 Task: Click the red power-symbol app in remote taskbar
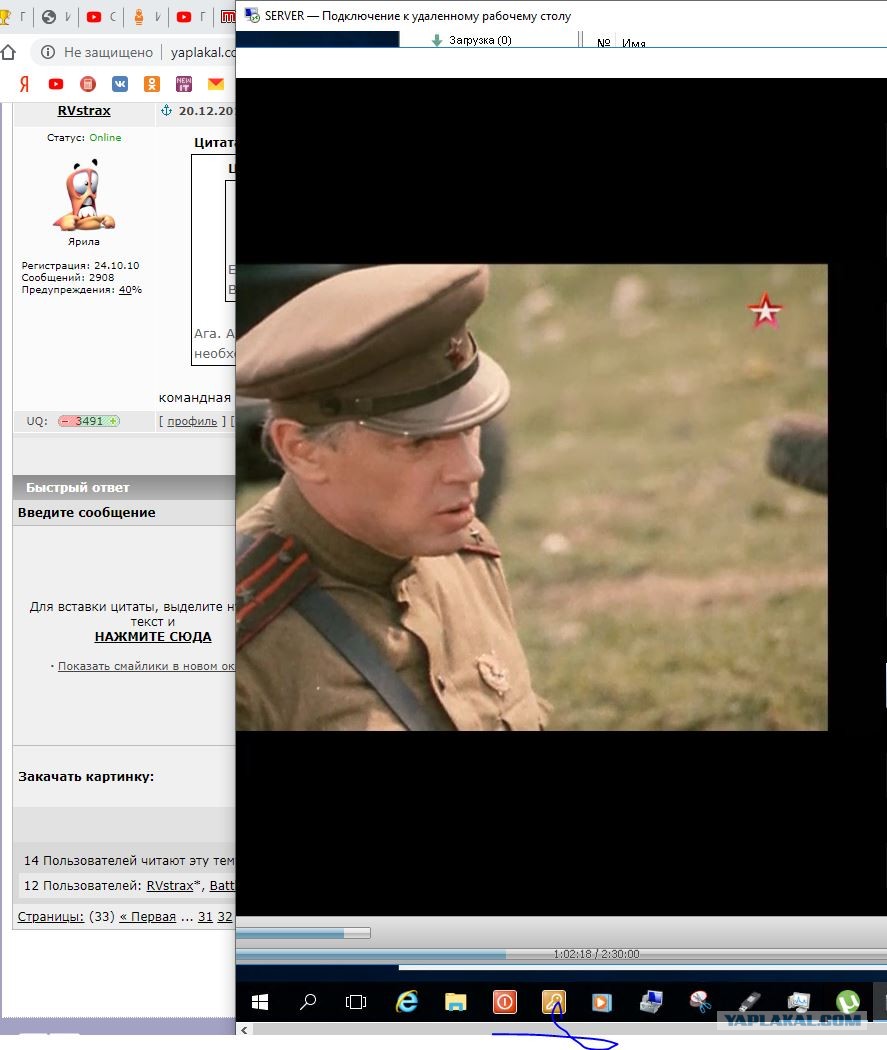(504, 1002)
